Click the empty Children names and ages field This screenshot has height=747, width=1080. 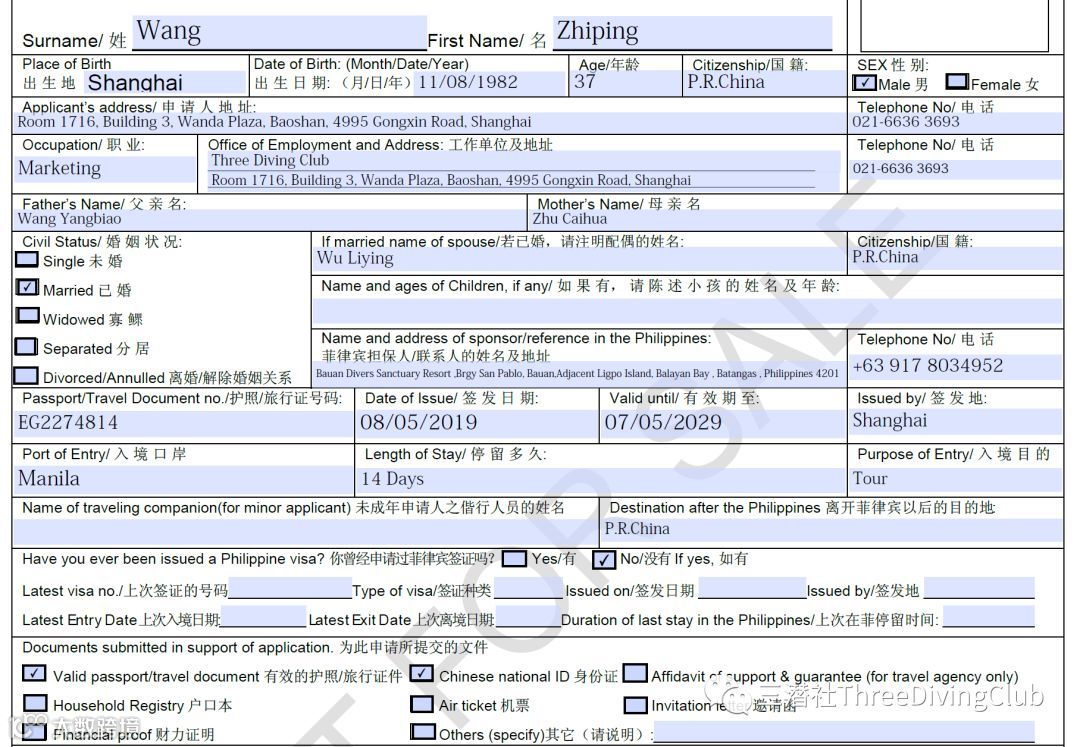pyautogui.click(x=687, y=311)
